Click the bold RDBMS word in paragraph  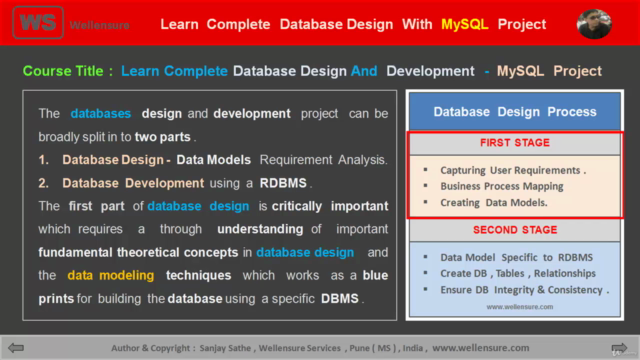[283, 183]
